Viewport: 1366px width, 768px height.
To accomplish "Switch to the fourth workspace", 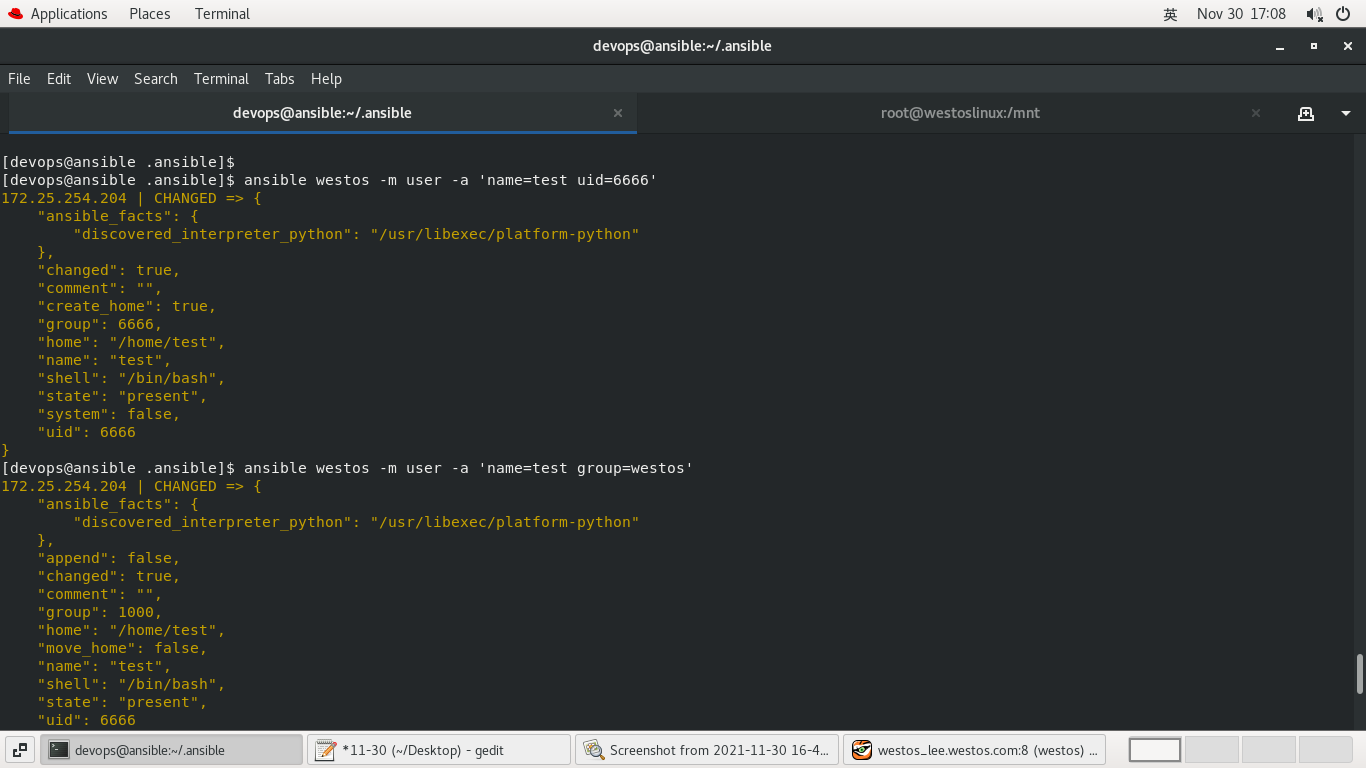I will click(x=1326, y=750).
